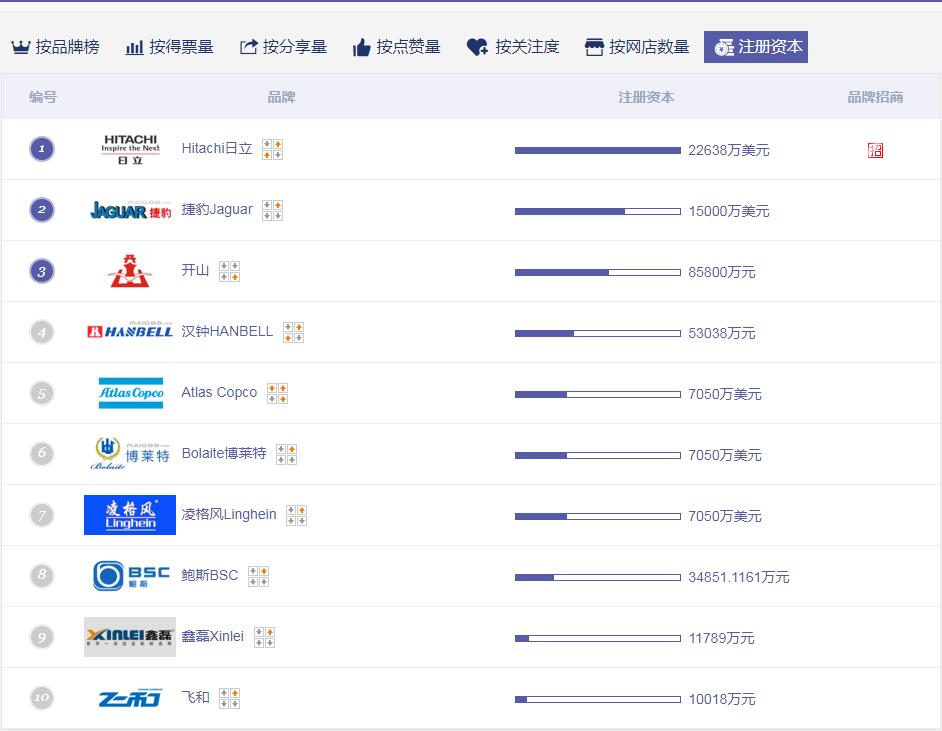Click the thumbs-up icon beside 按点赞量
The width and height of the screenshot is (942, 731).
[x=361, y=47]
